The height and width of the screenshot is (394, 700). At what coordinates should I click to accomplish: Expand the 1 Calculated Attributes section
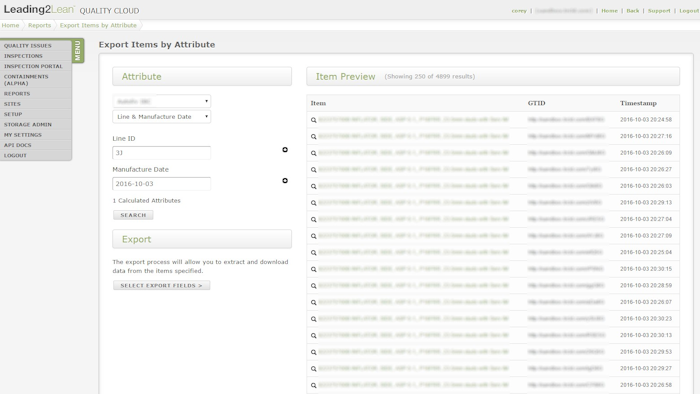point(146,201)
